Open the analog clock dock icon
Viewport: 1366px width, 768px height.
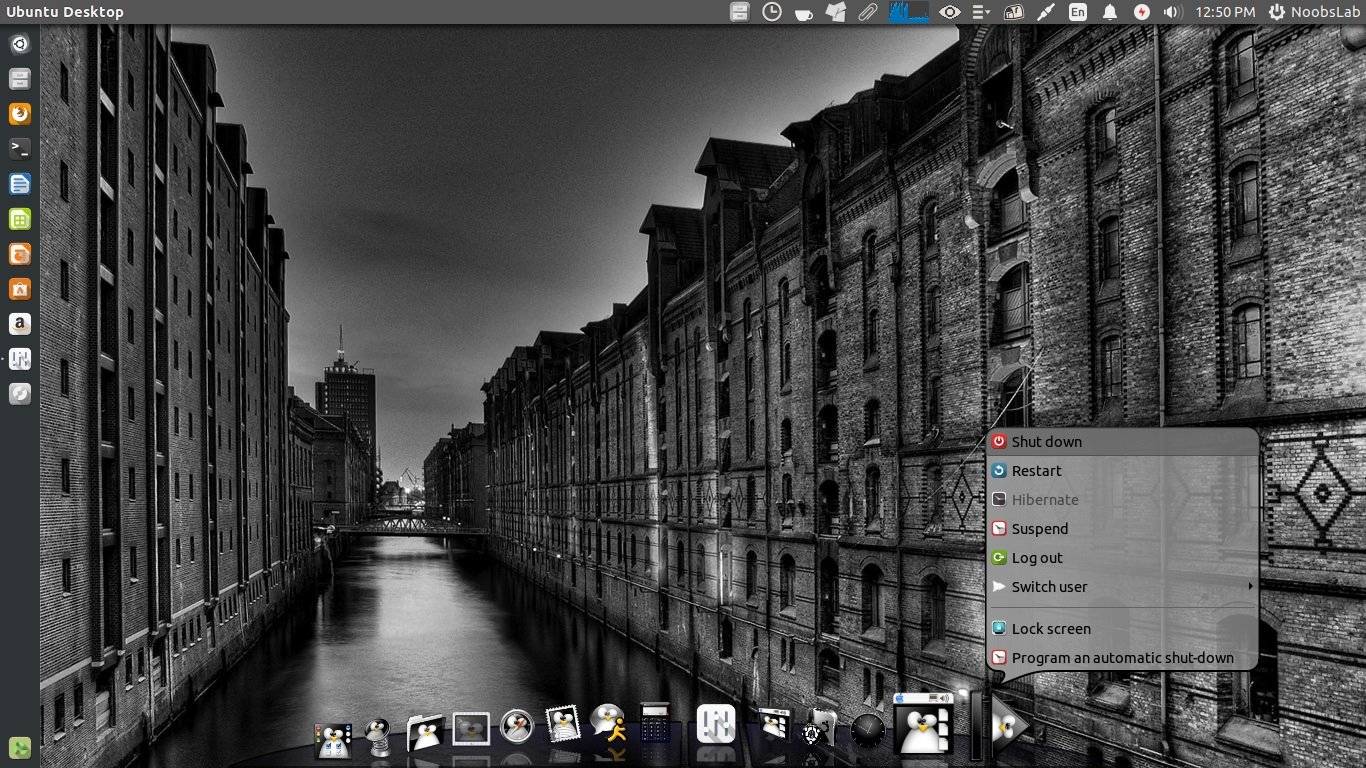(x=867, y=732)
